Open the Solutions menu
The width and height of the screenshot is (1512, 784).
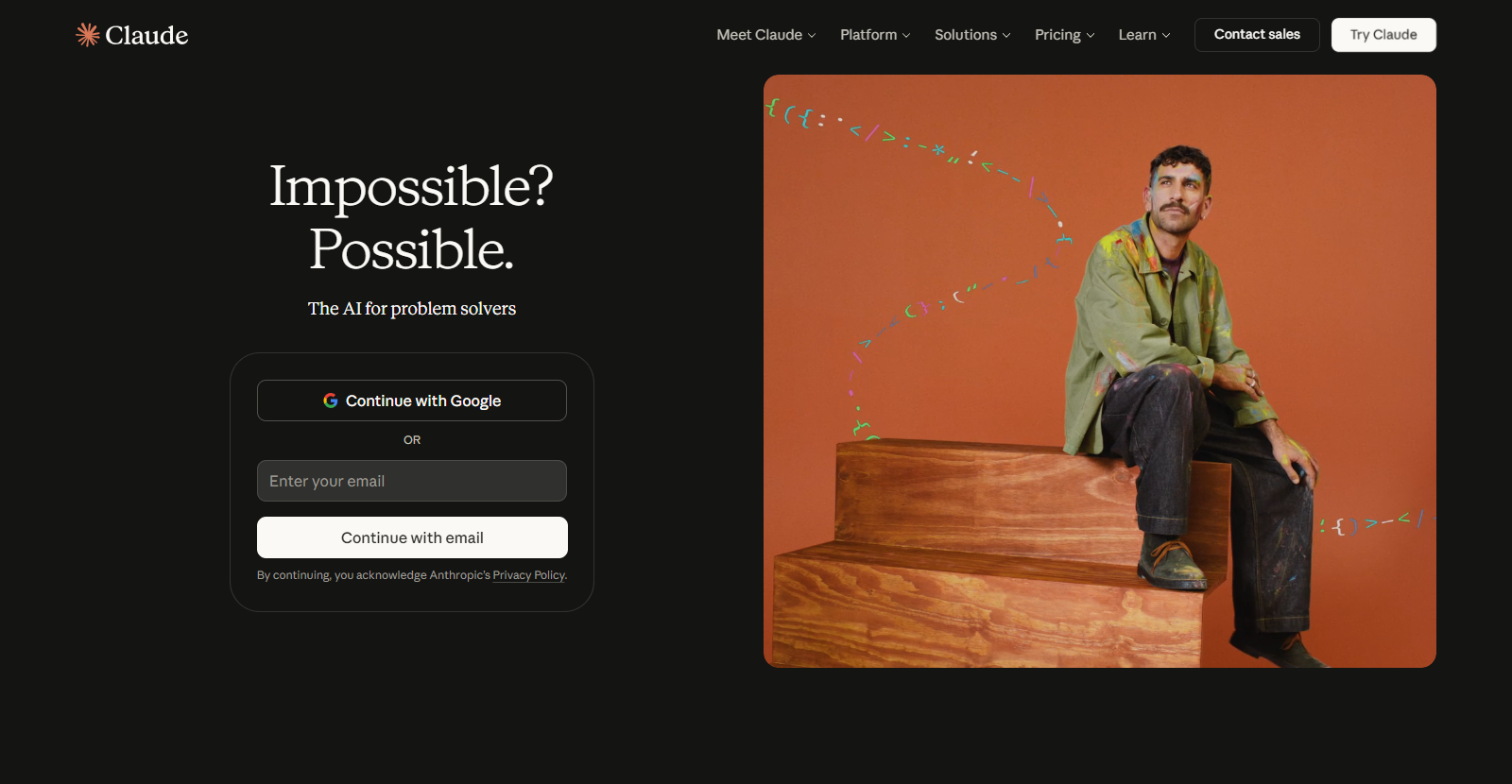972,35
